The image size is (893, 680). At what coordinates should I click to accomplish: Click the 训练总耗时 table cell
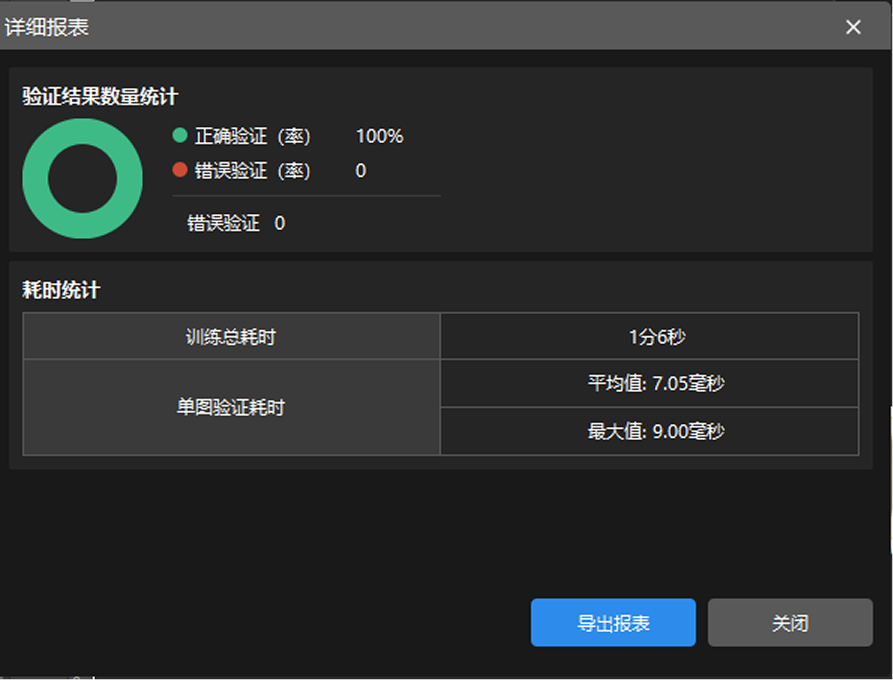click(x=231, y=337)
